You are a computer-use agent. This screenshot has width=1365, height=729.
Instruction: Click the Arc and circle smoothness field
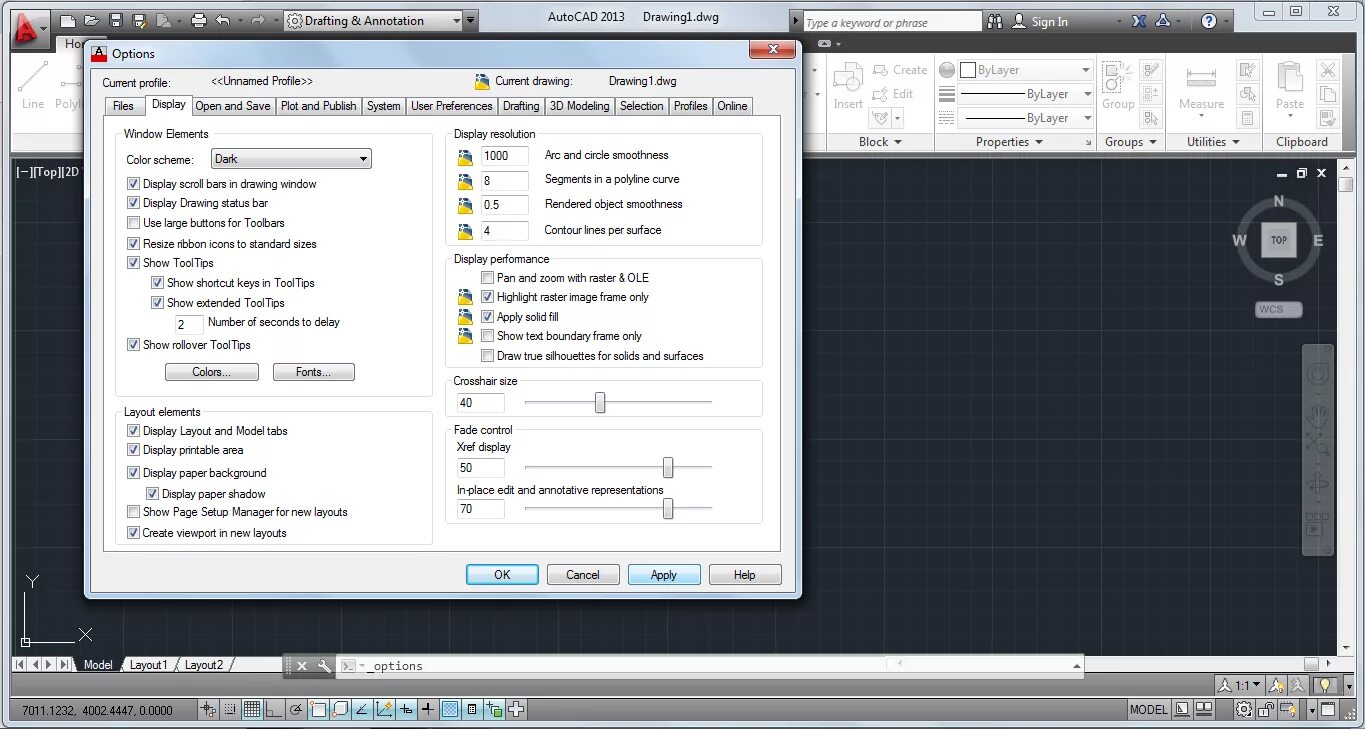pyautogui.click(x=505, y=156)
